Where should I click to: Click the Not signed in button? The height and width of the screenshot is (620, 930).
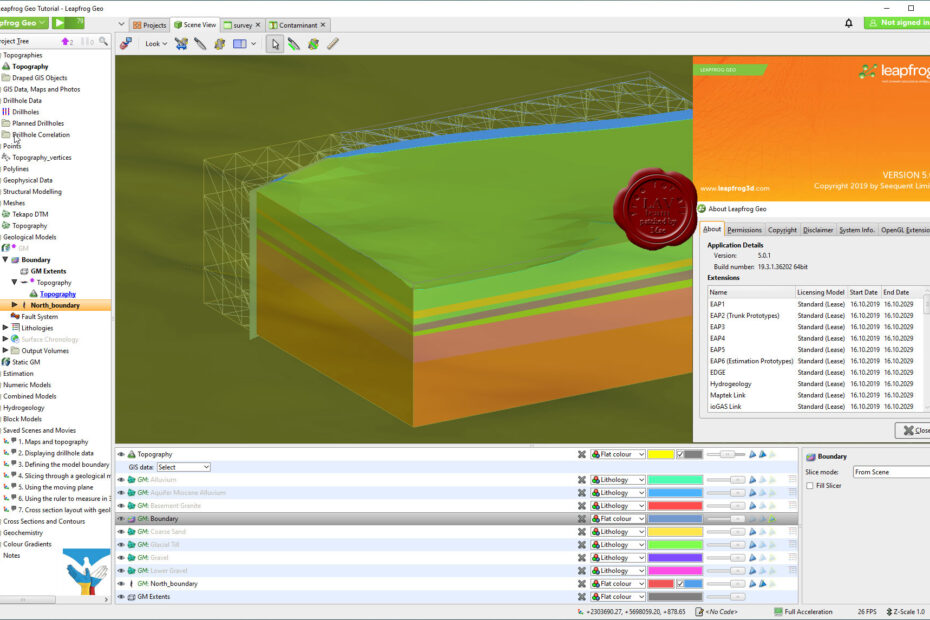[x=897, y=23]
